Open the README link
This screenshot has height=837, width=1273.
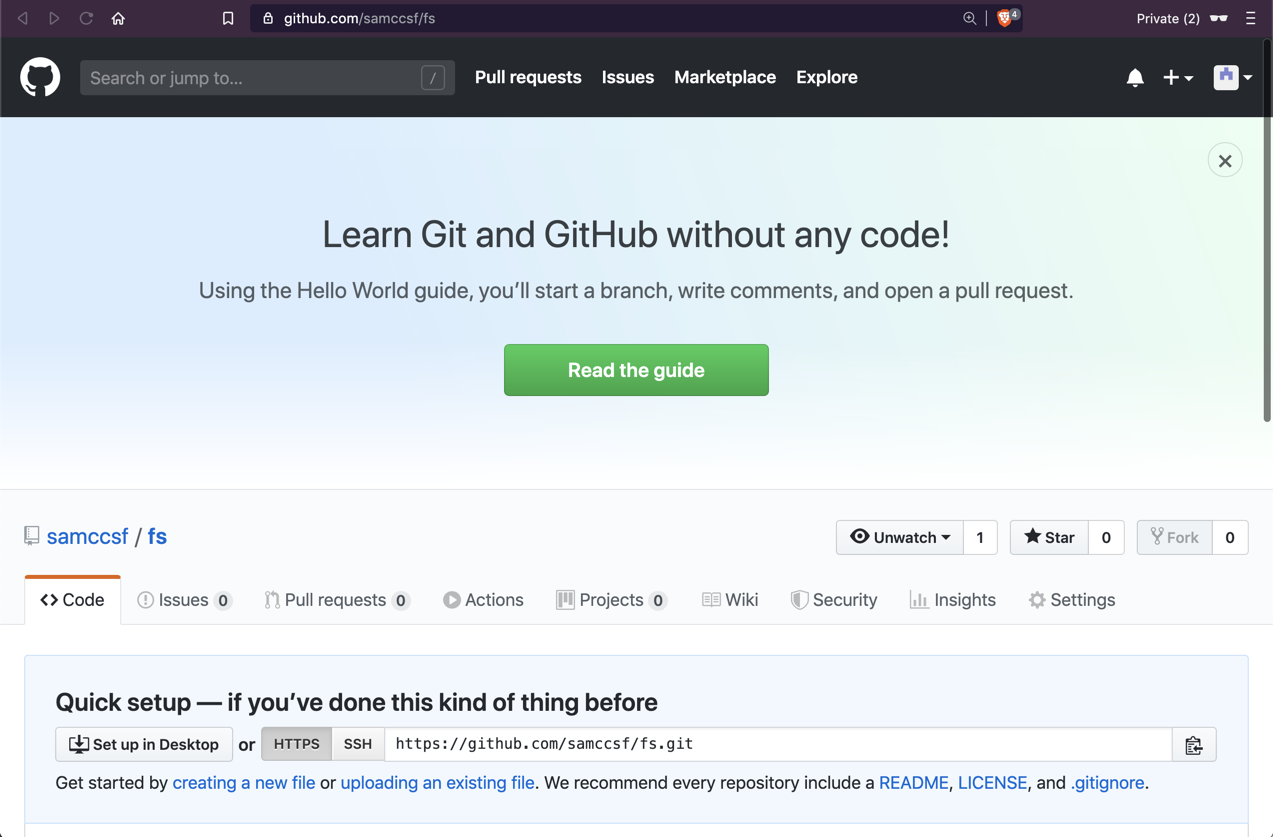tap(914, 783)
